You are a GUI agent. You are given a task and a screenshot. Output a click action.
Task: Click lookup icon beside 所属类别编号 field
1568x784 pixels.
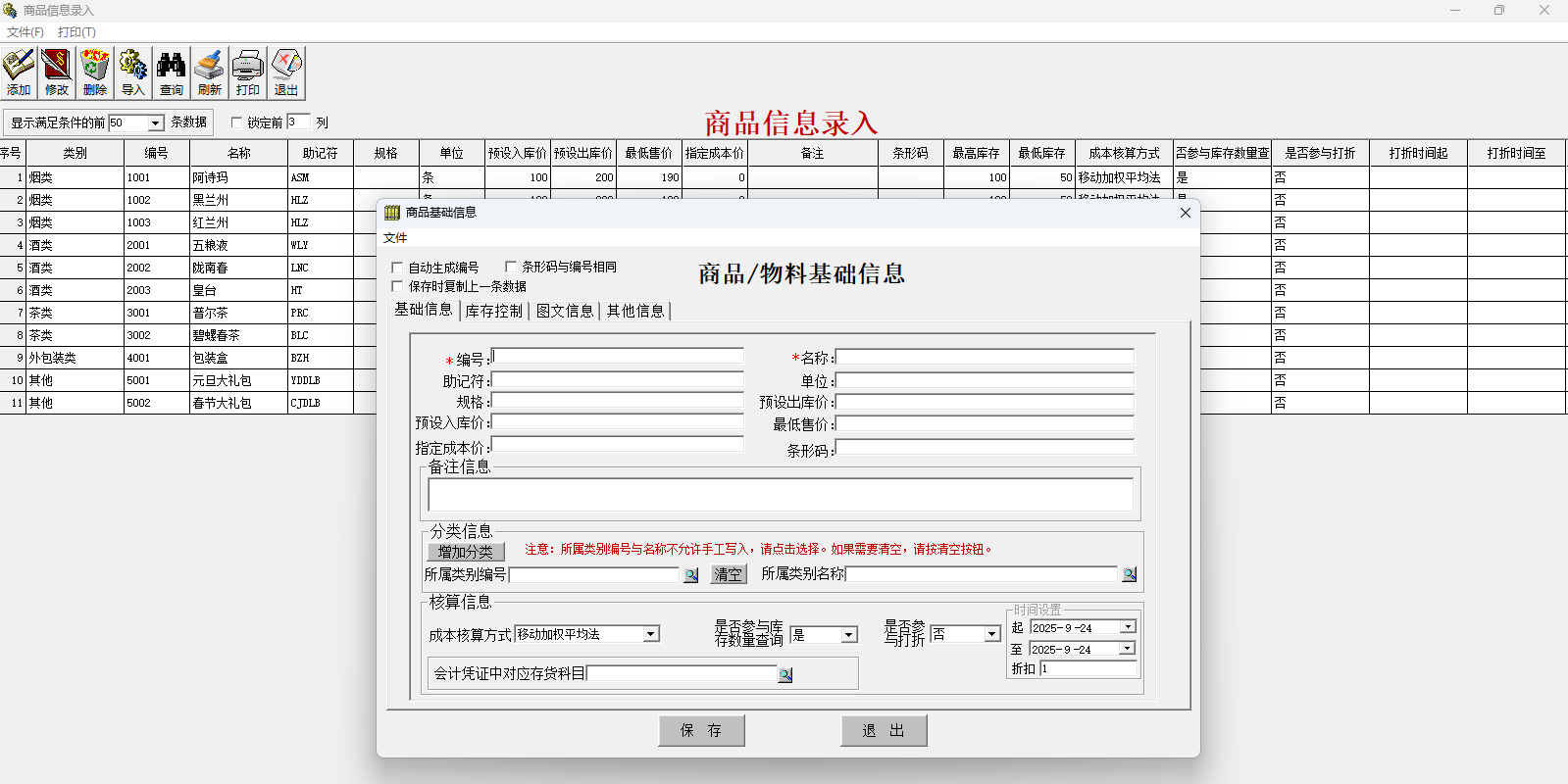[x=691, y=575]
